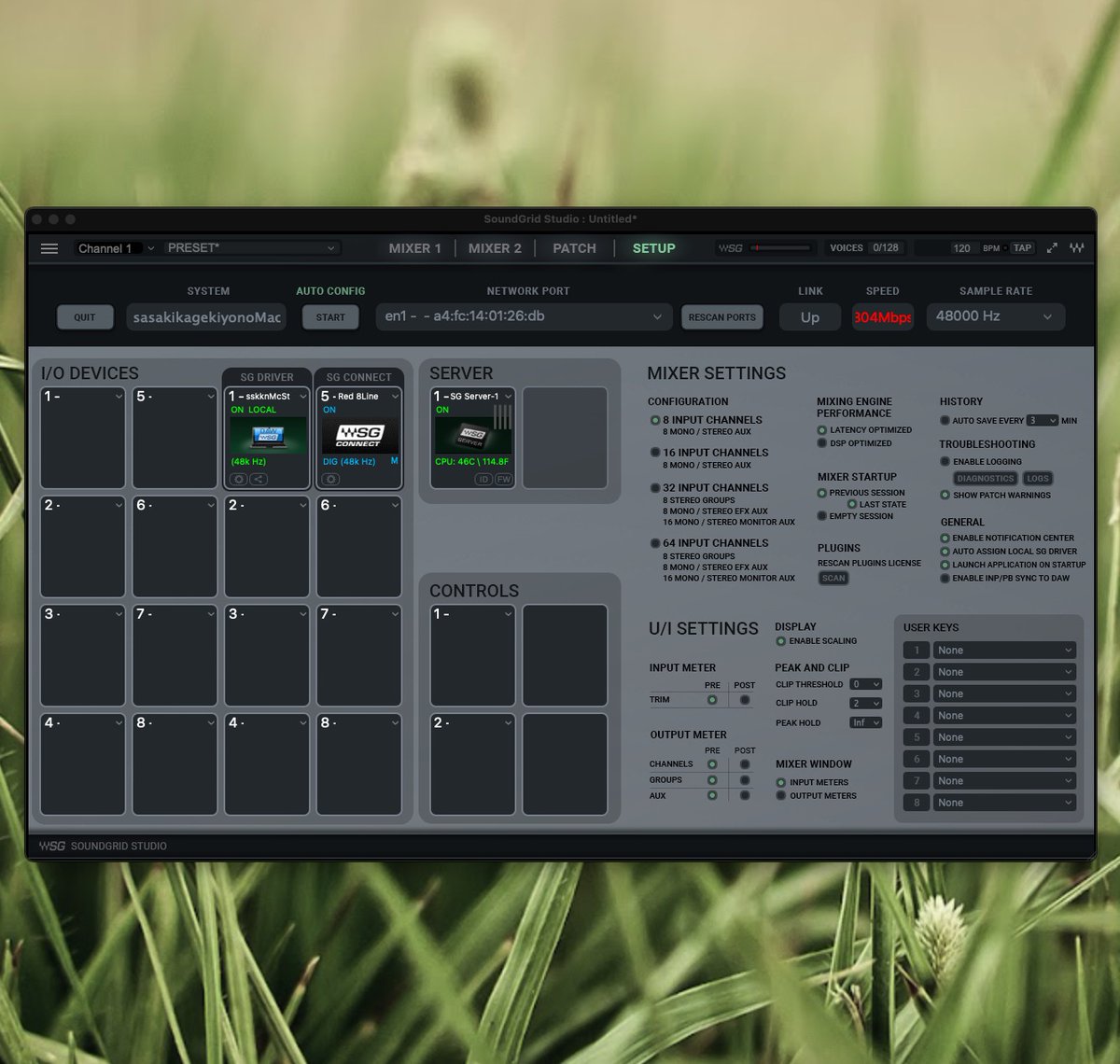Screen dimensions: 1120x1064
Task: Select 64 Input Channels configuration
Action: 655,542
